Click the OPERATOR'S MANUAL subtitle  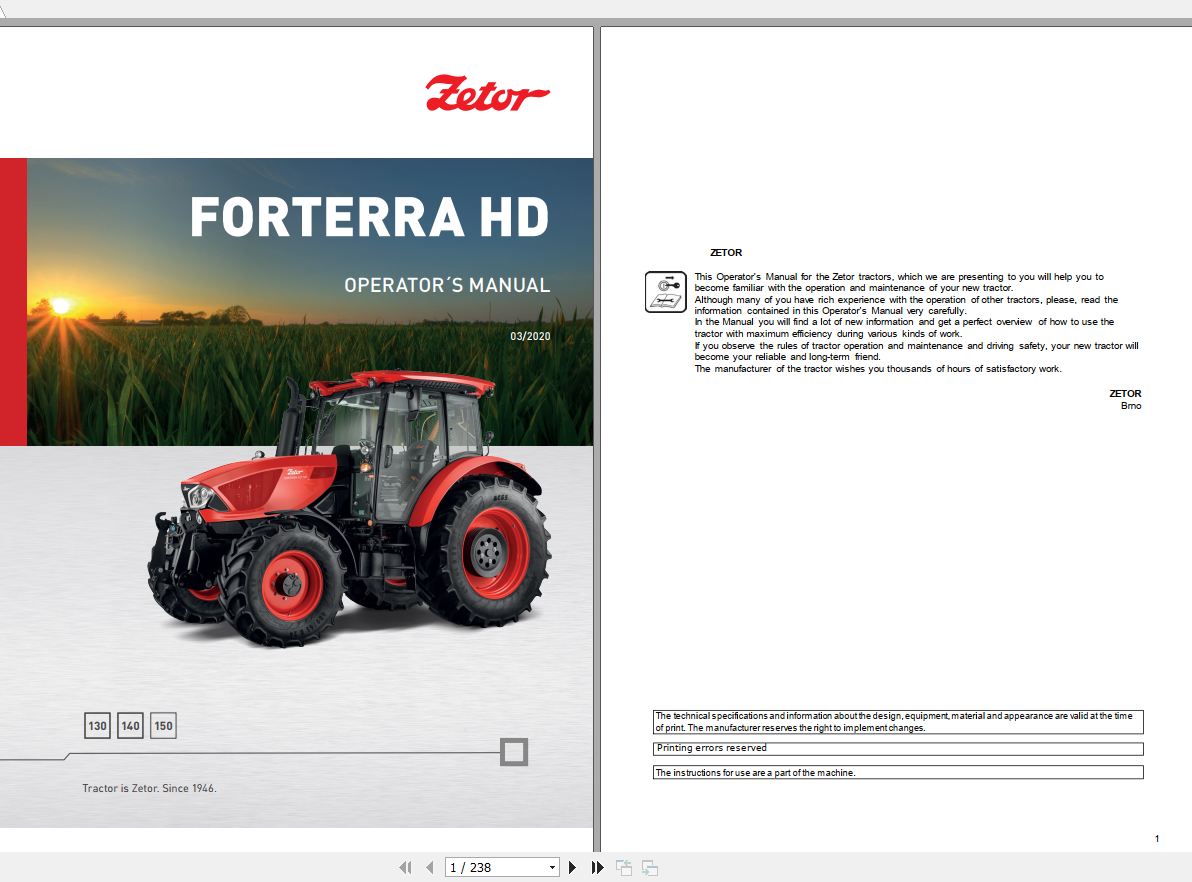coord(447,285)
